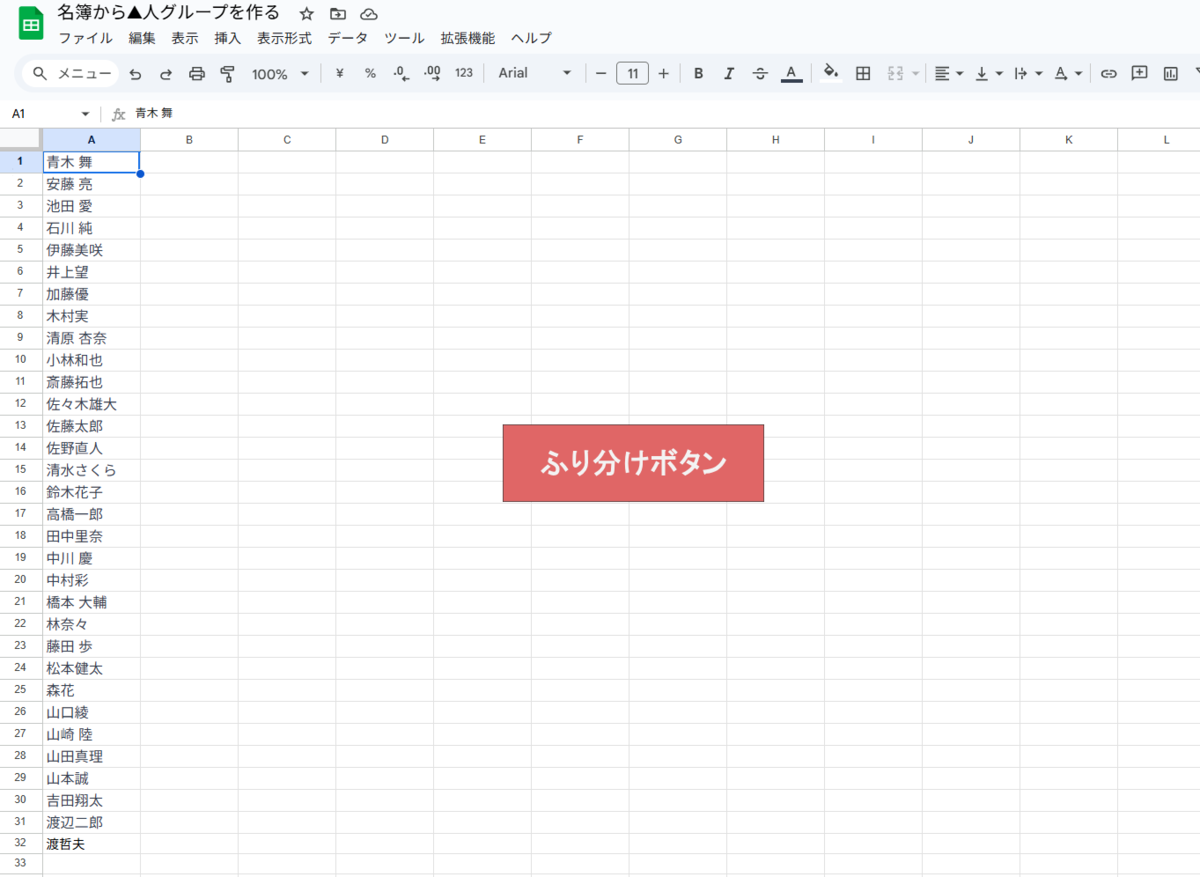Open the ファイル menu
The image size is (1200, 877).
click(x=85, y=38)
